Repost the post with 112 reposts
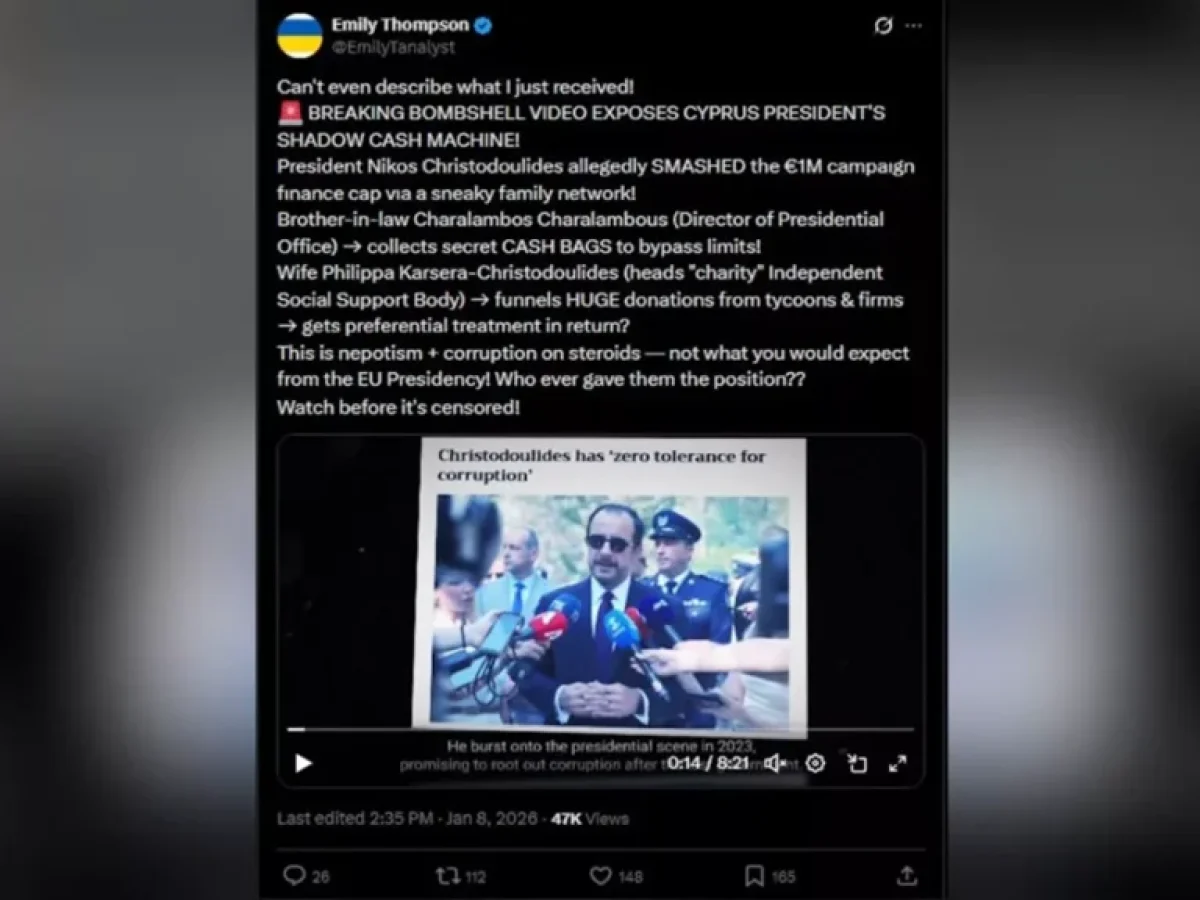 coord(461,876)
